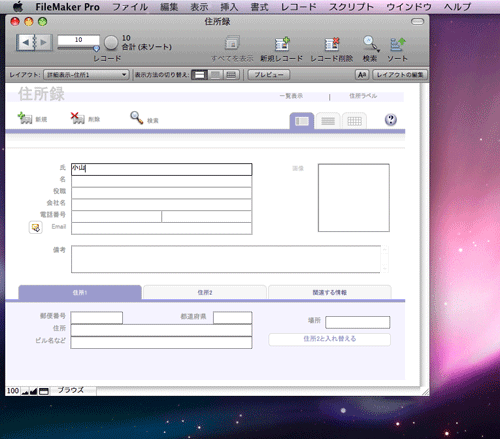Click the プレビュー button
Screen dimensions: 500x439
pyautogui.click(x=269, y=75)
